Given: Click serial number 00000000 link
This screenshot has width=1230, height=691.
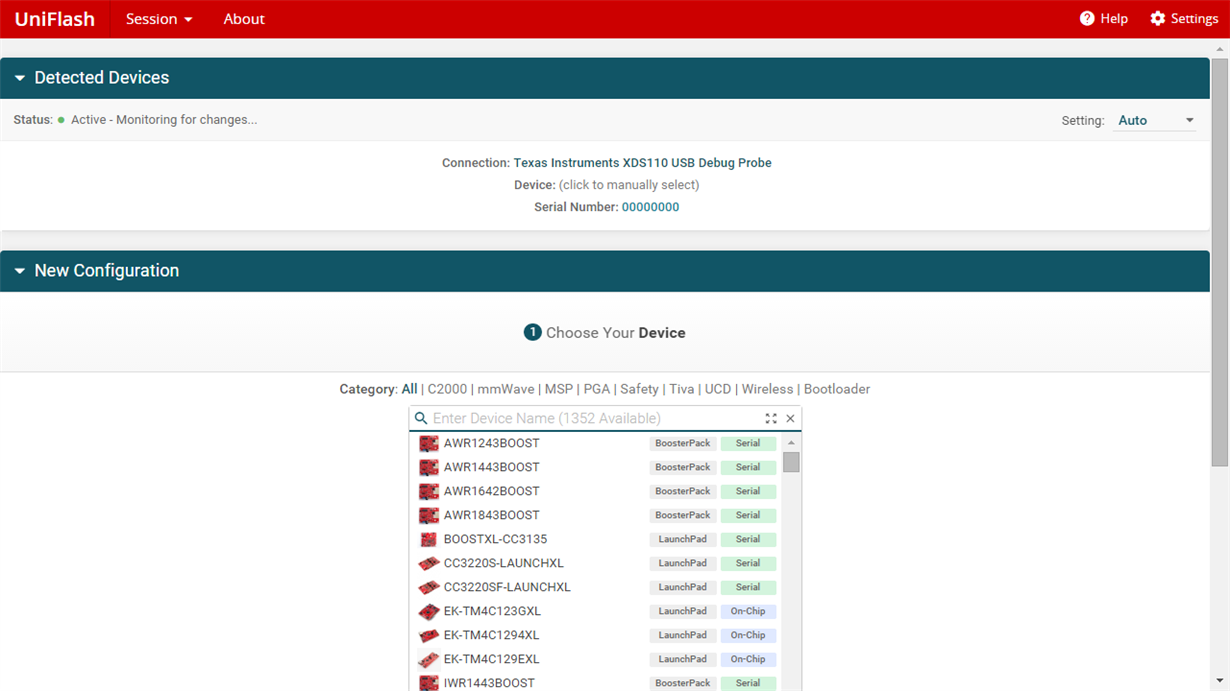Looking at the screenshot, I should coord(651,207).
